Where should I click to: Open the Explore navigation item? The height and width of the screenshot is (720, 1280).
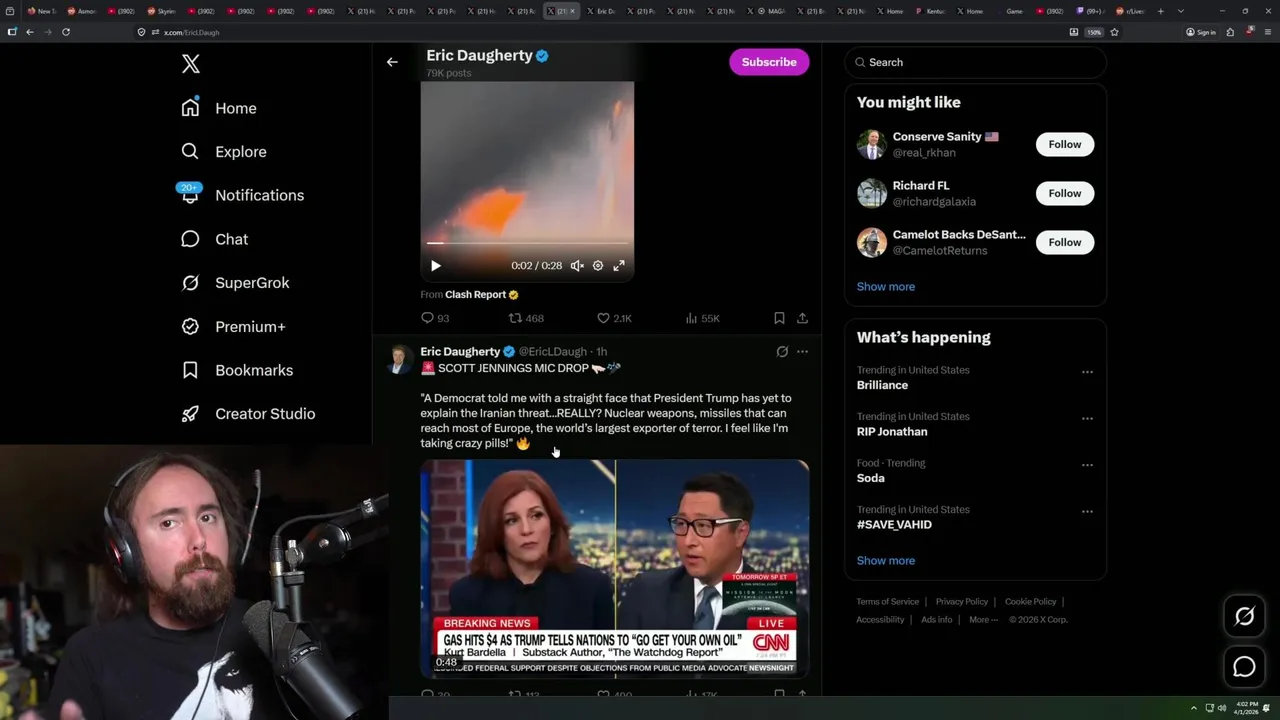pos(223,152)
